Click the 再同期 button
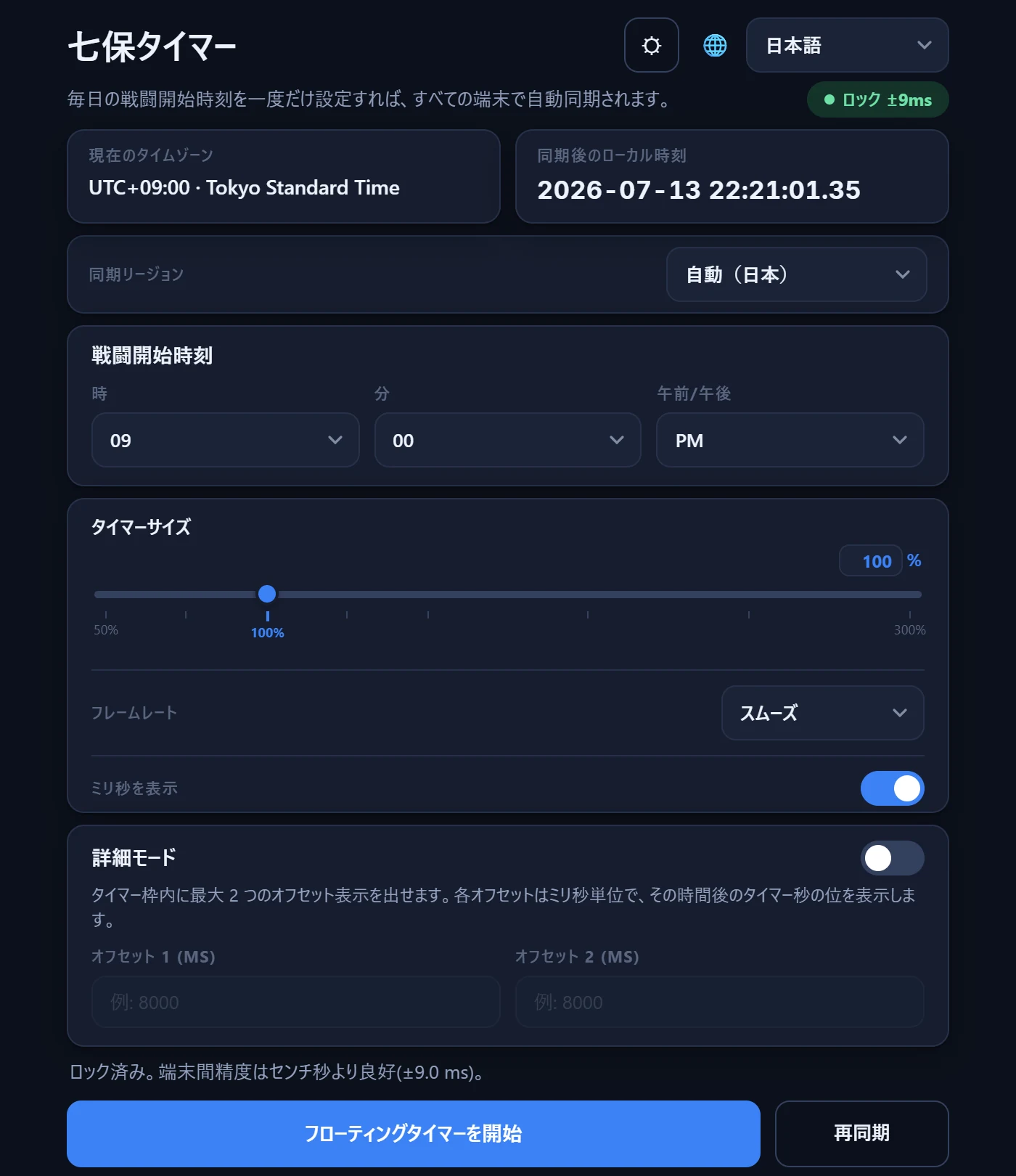The width and height of the screenshot is (1016, 1176). click(861, 1134)
